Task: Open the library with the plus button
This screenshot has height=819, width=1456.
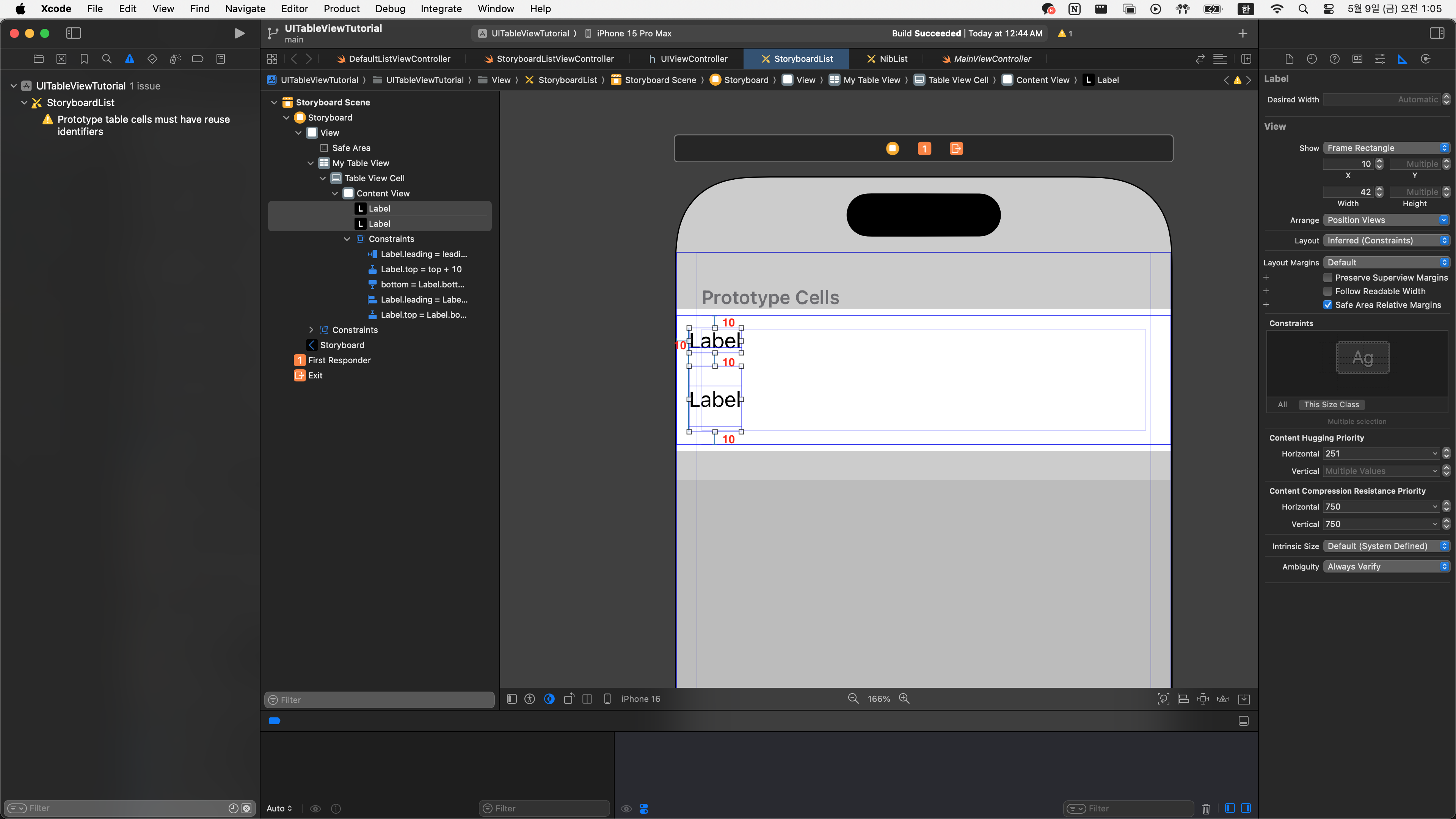Action: (1243, 33)
